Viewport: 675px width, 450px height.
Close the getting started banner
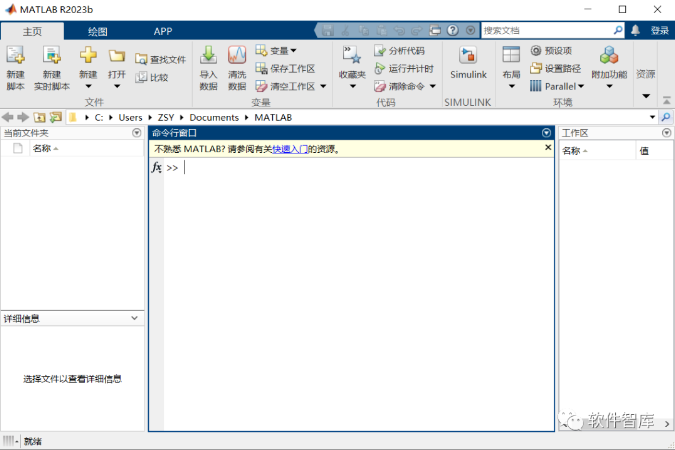pos(548,147)
